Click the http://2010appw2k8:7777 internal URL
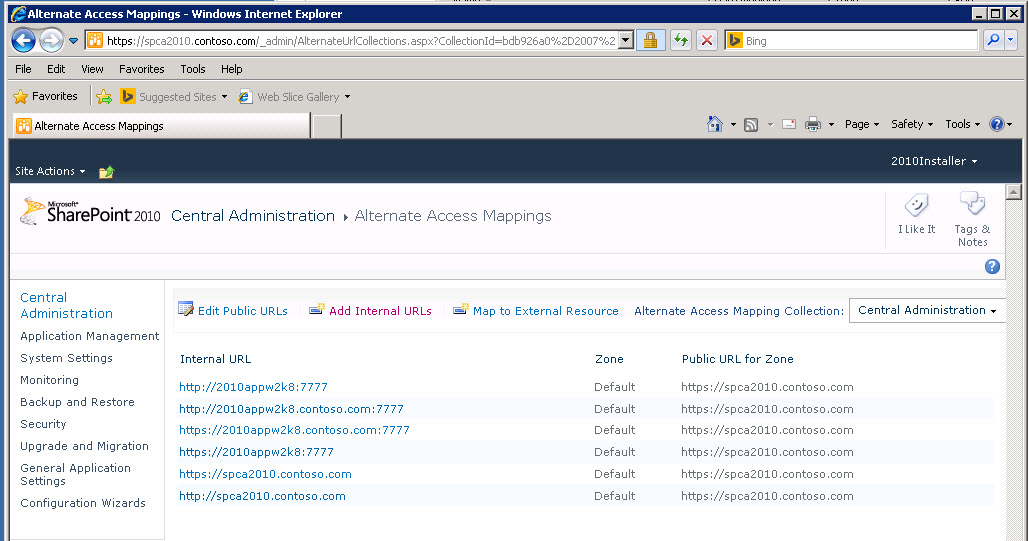This screenshot has width=1028, height=541. pyautogui.click(x=253, y=387)
